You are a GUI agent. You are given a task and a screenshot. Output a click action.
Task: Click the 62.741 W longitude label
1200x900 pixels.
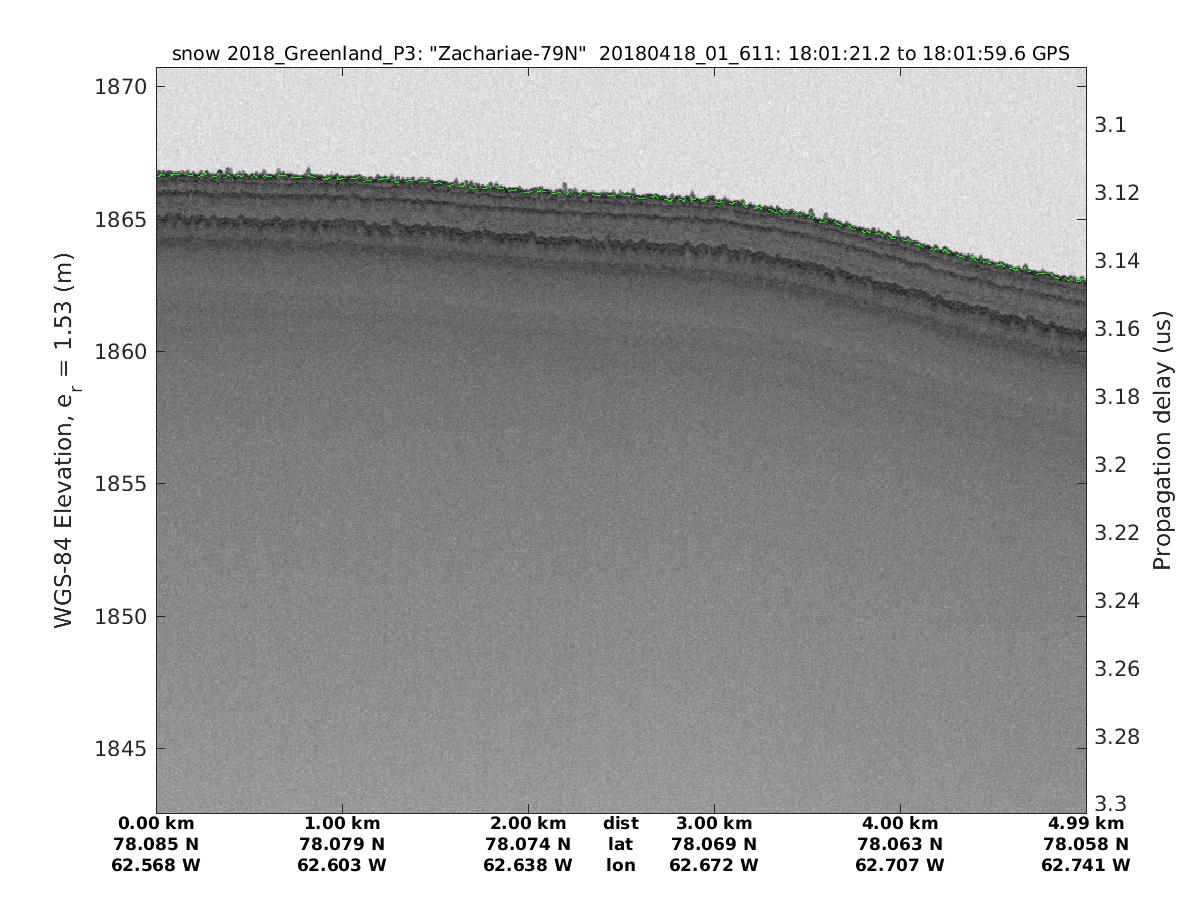1086,865
